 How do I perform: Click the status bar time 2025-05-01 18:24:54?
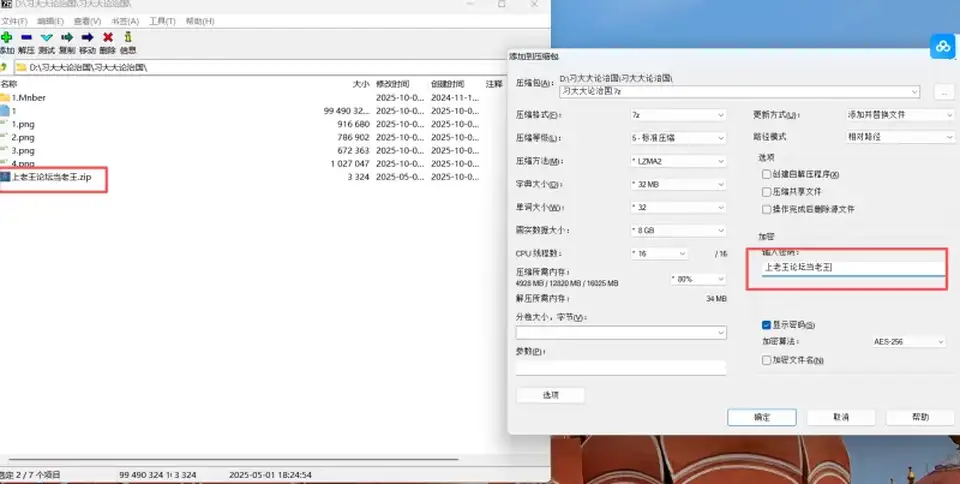pos(270,475)
